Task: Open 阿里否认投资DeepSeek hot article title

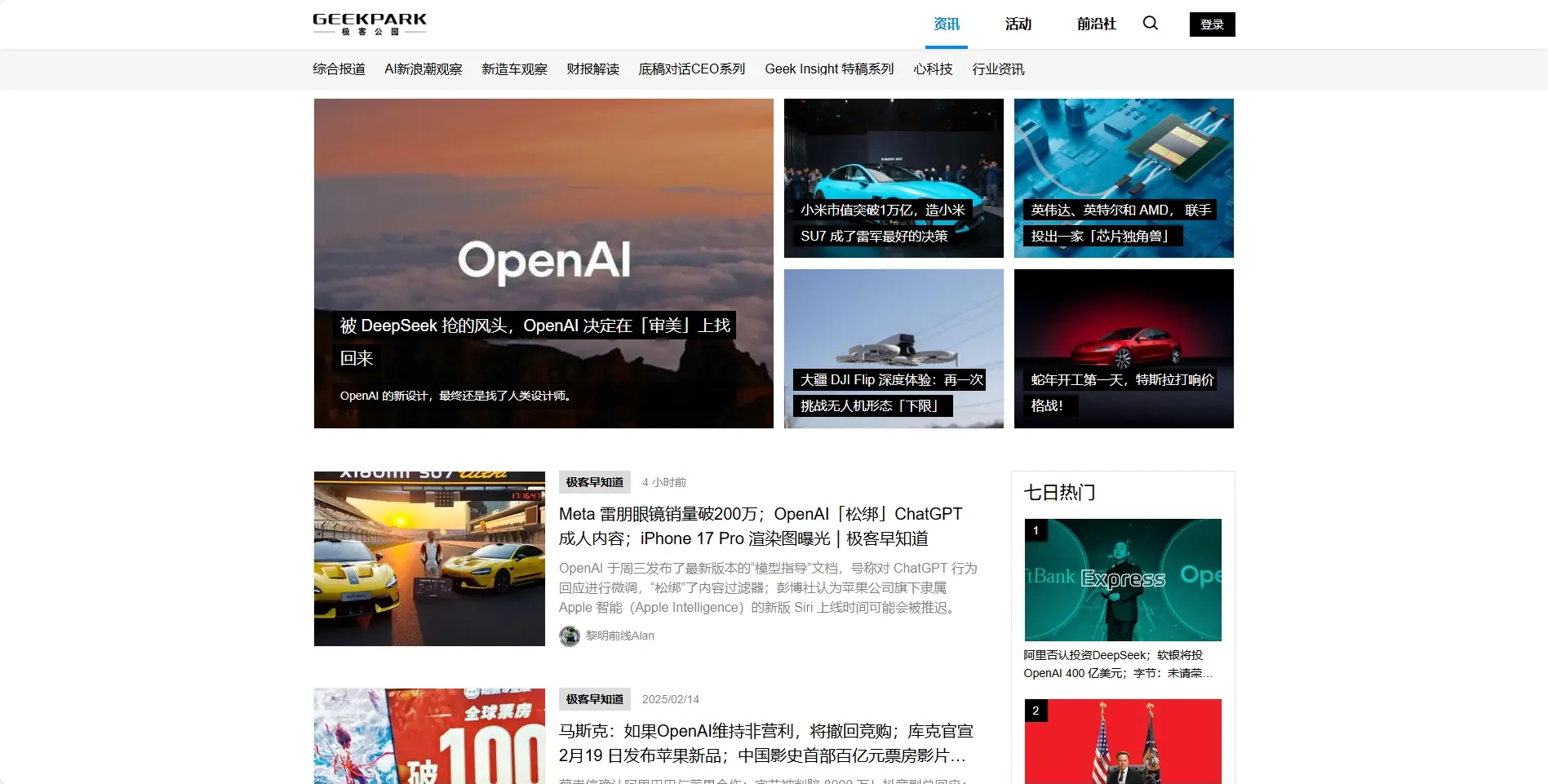Action: coord(1118,664)
